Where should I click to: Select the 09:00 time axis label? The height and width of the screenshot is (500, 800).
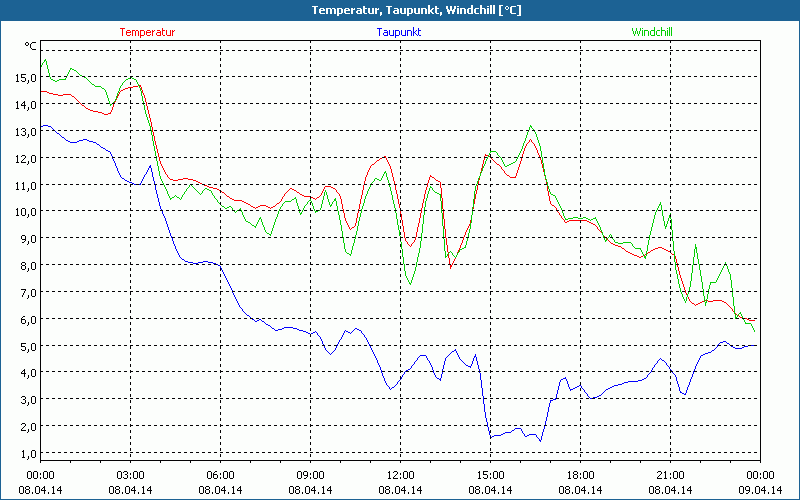[x=311, y=475]
